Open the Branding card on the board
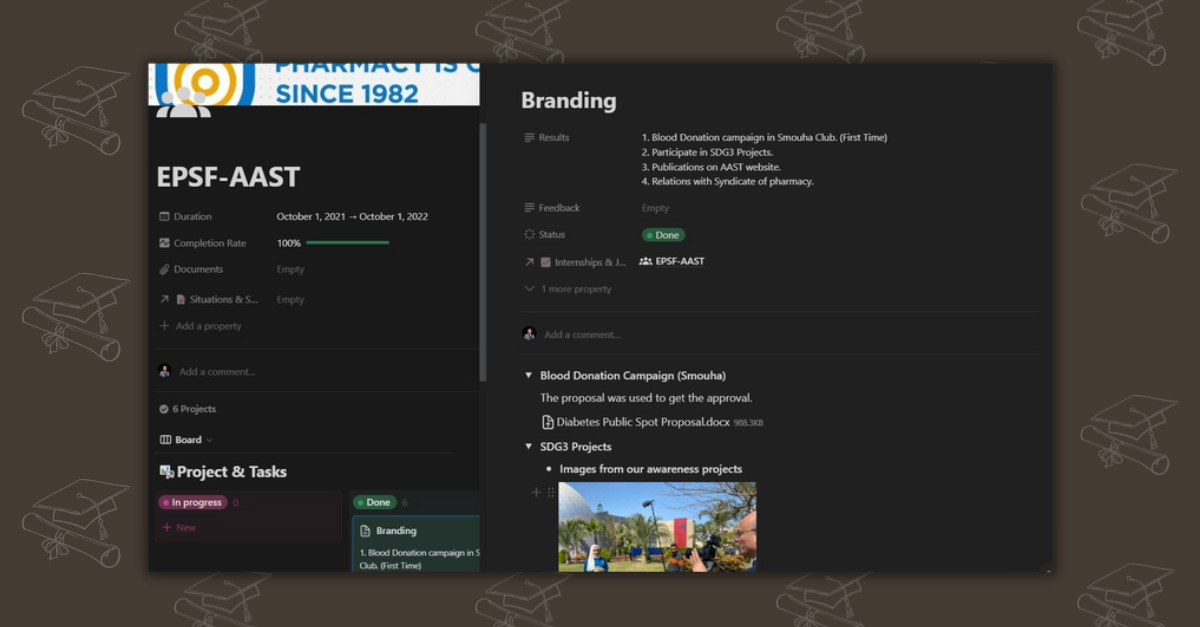1200x627 pixels. pyautogui.click(x=416, y=545)
